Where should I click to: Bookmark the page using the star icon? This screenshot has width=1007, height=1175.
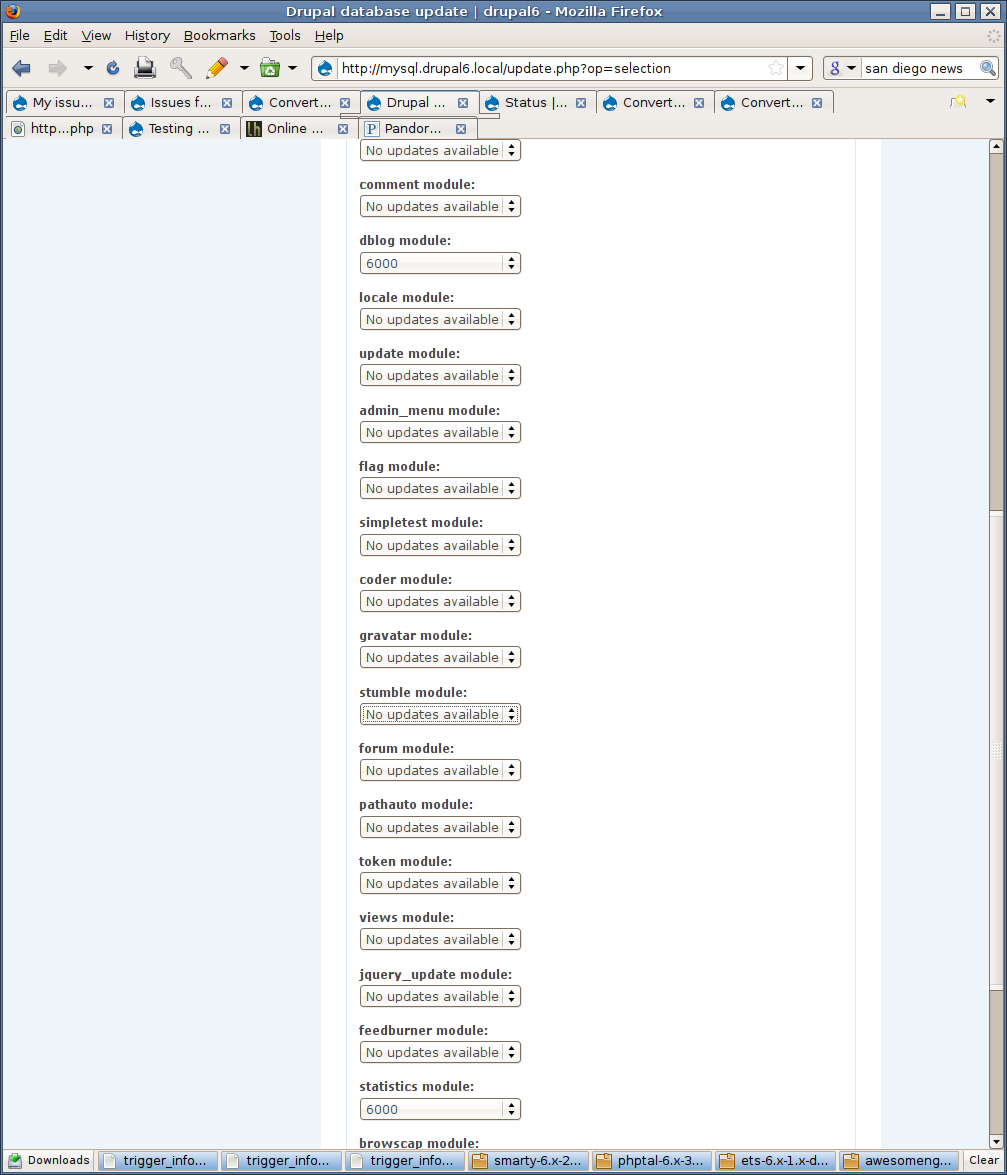(776, 68)
